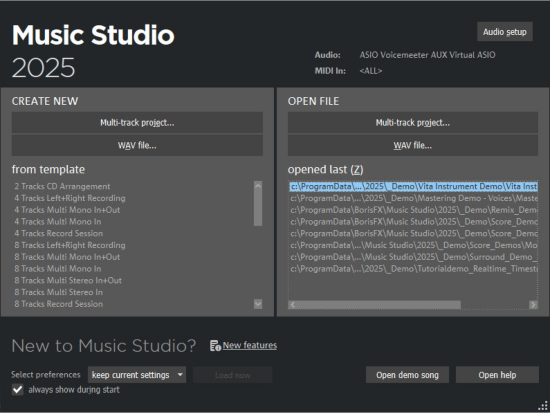
Task: Select template 4 Tracks Left+Right Recording
Action: coord(70,198)
